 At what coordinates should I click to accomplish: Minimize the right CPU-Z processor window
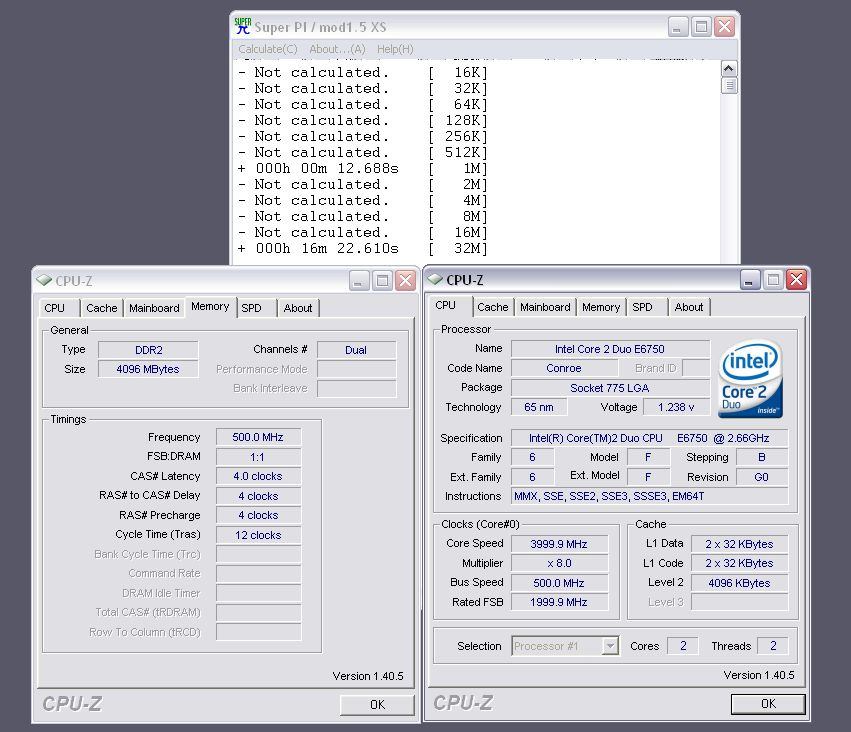point(750,280)
